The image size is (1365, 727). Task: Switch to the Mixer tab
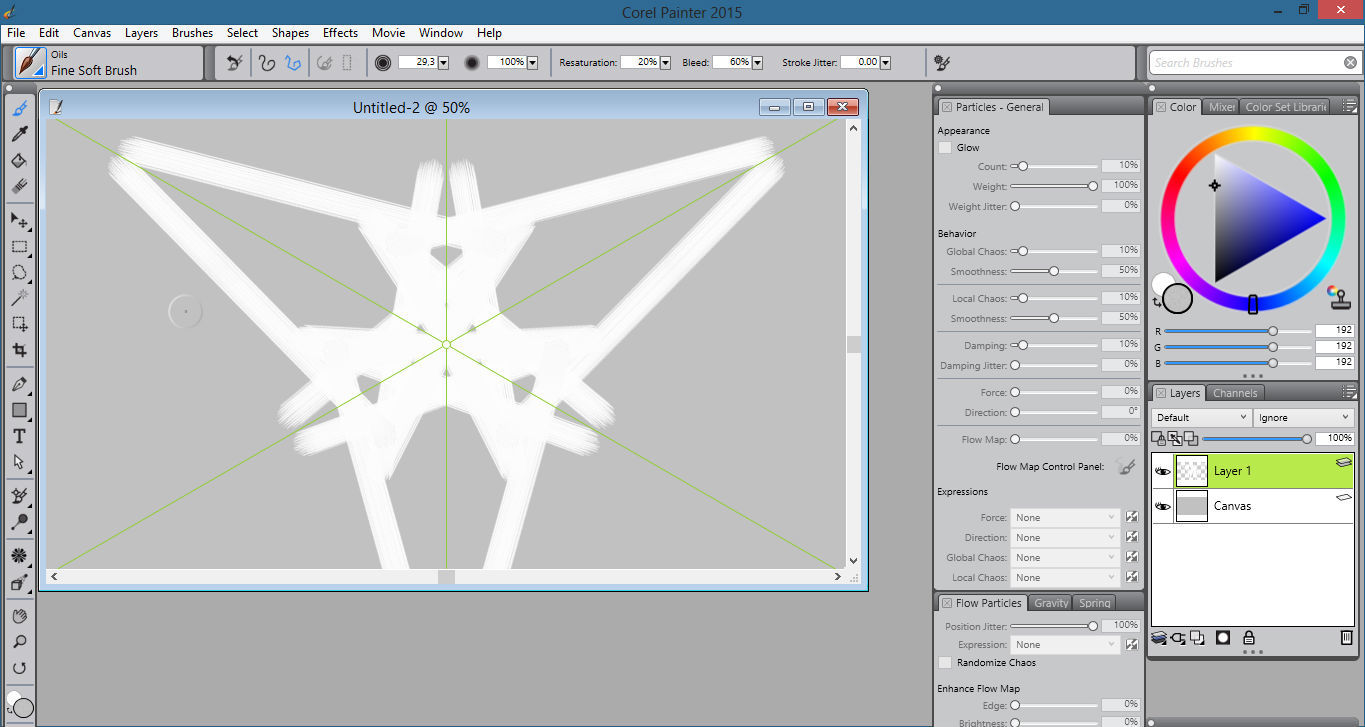coord(1222,107)
